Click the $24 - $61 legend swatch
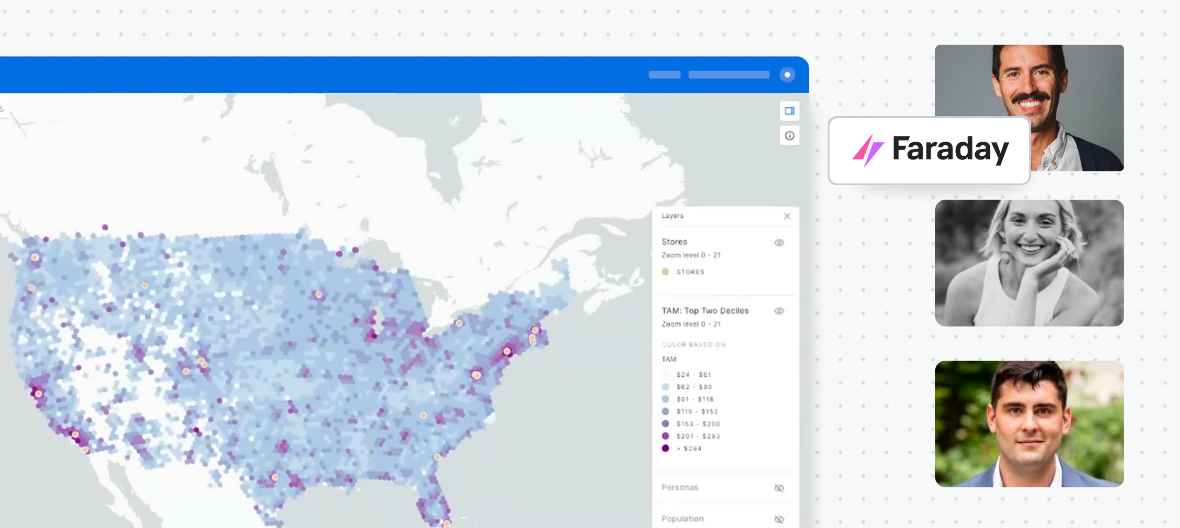The height and width of the screenshot is (528, 1180). click(x=666, y=375)
